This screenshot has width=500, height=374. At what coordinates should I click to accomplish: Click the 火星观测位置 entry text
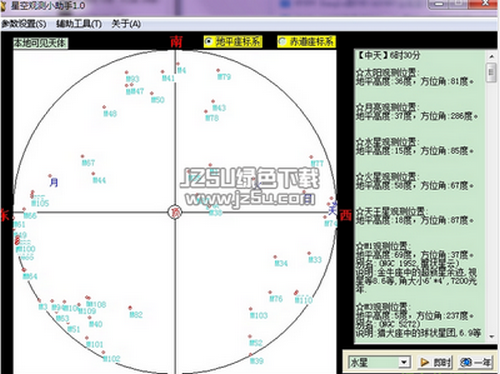[387, 177]
